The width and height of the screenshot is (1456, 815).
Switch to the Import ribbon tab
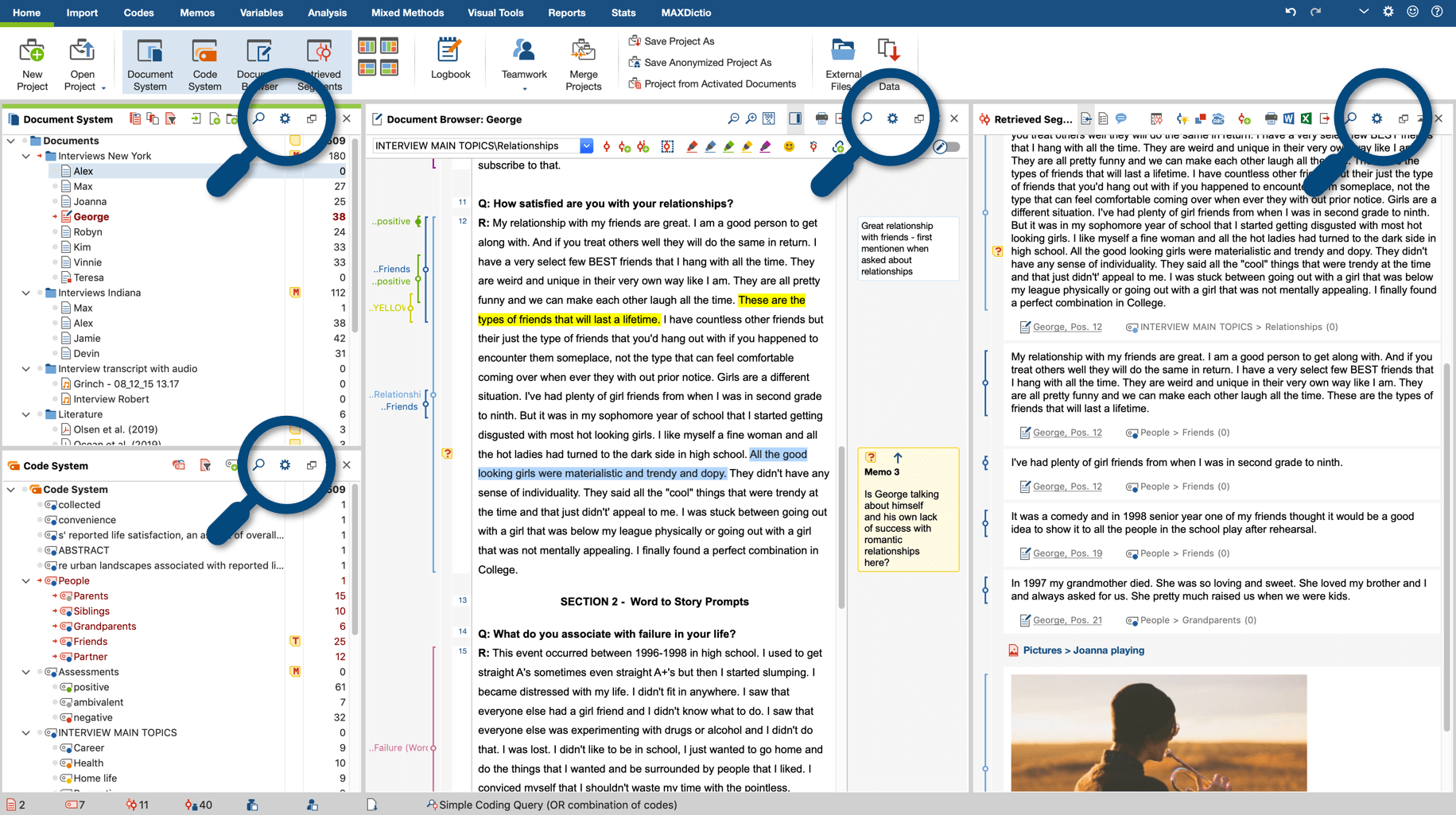click(x=82, y=13)
